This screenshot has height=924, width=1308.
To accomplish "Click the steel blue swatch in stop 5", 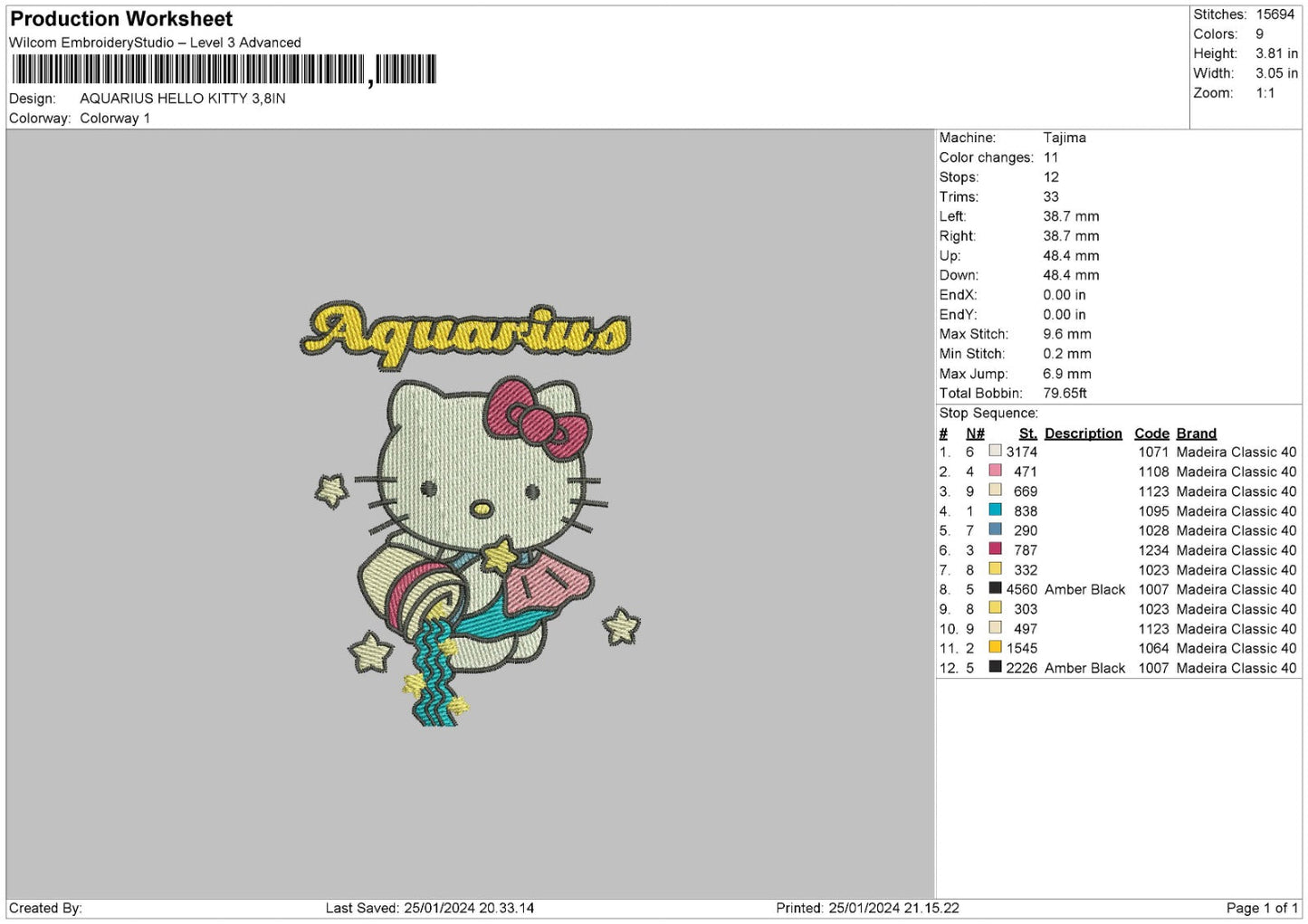I will pyautogui.click(x=995, y=529).
